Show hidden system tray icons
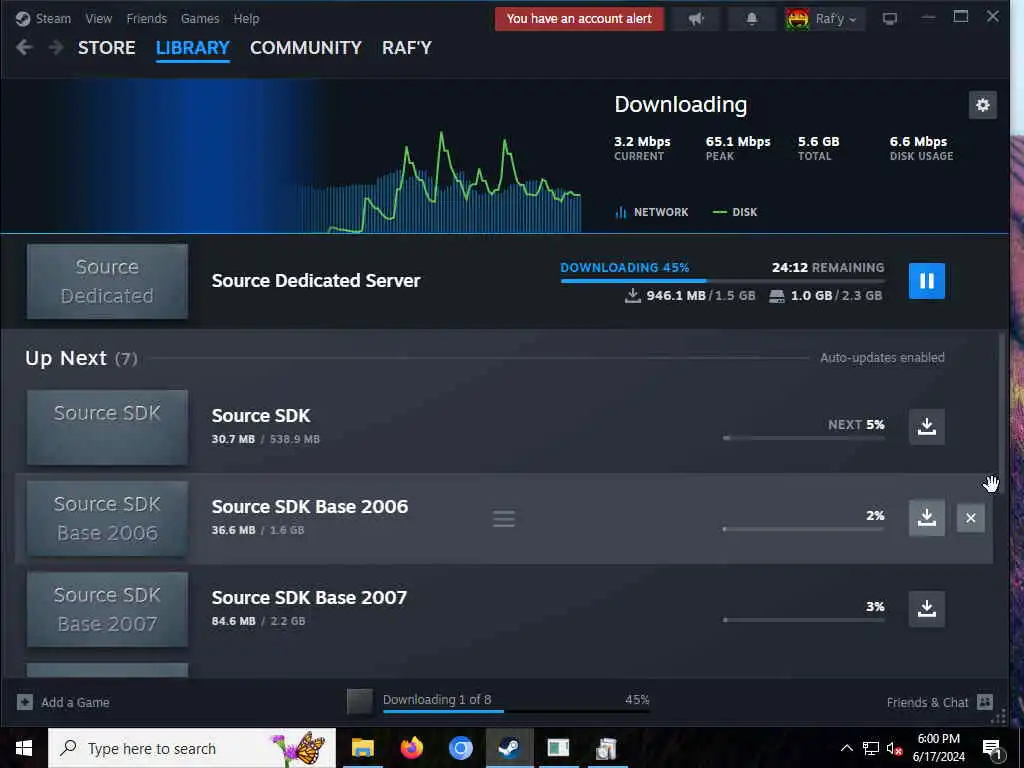Screen dimensions: 1024x768 click(x=846, y=748)
